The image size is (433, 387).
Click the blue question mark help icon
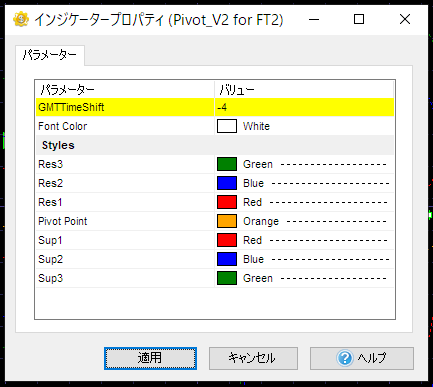pyautogui.click(x=345, y=358)
